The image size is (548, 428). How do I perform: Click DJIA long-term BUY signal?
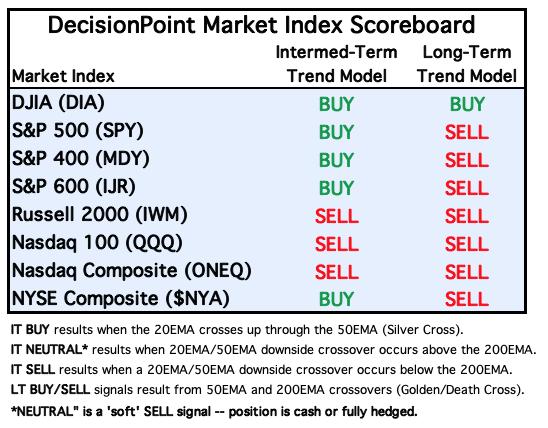467,104
